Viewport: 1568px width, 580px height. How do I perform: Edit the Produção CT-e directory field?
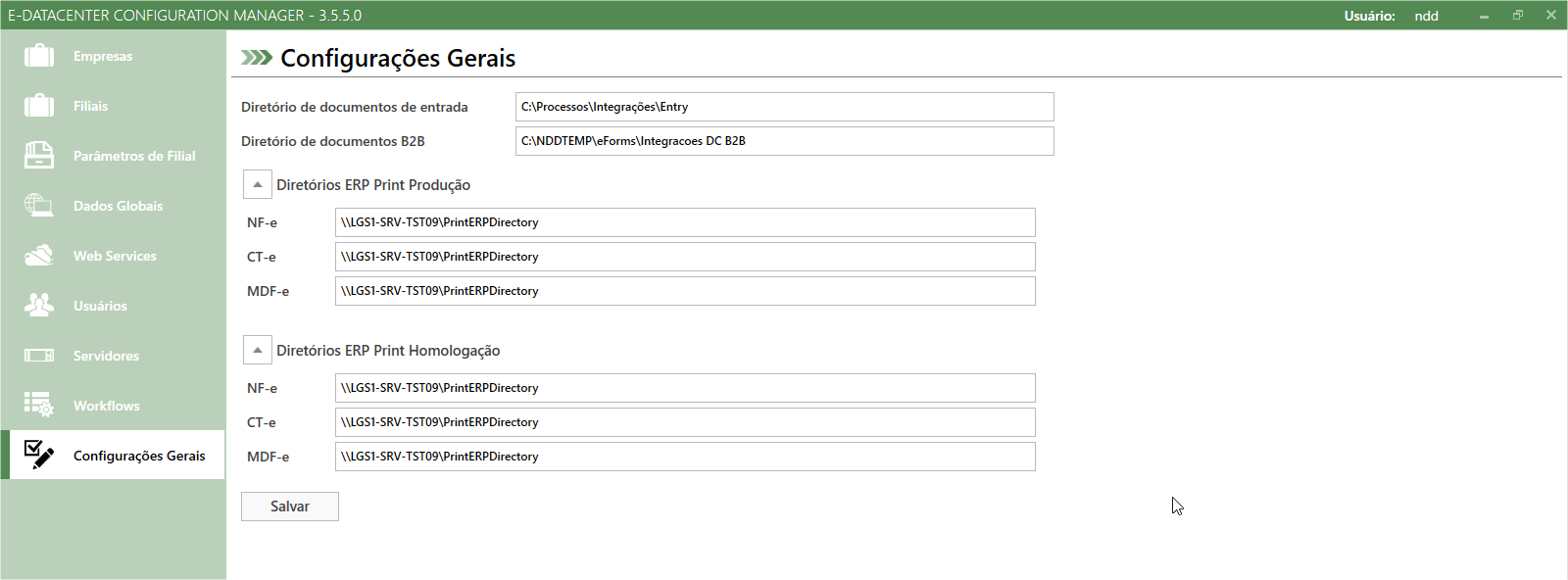[685, 257]
